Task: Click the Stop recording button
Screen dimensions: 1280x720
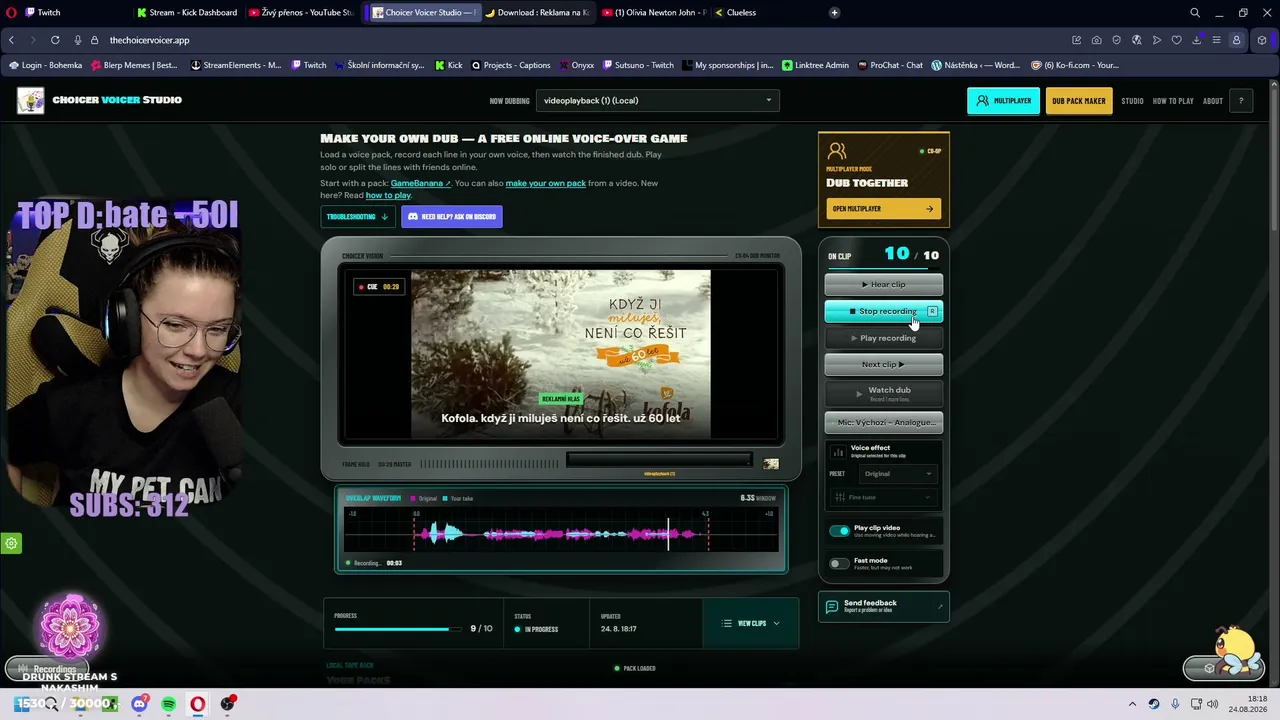Action: click(x=884, y=311)
